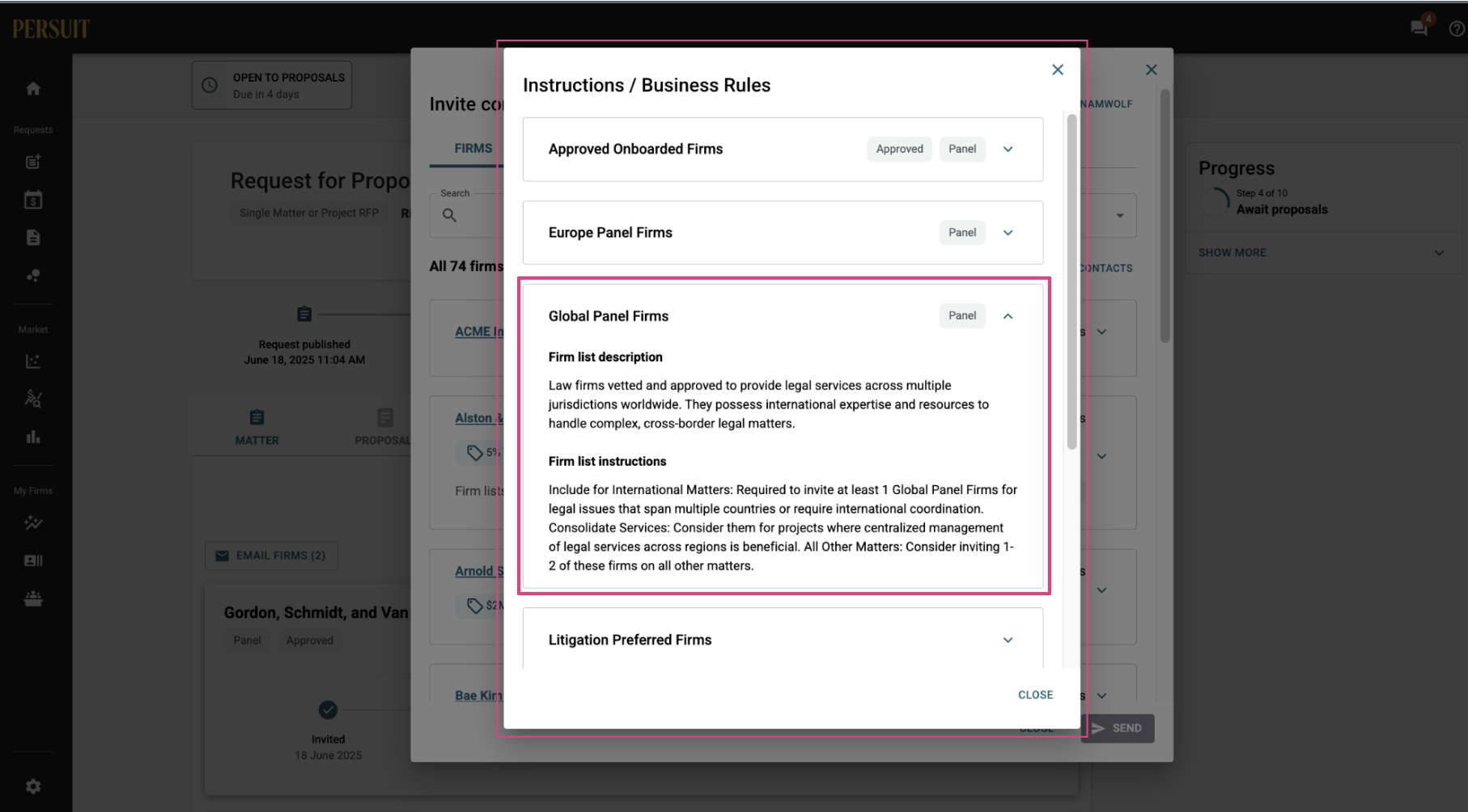1468x812 pixels.
Task: Switch to the Firms tab
Action: 473,149
